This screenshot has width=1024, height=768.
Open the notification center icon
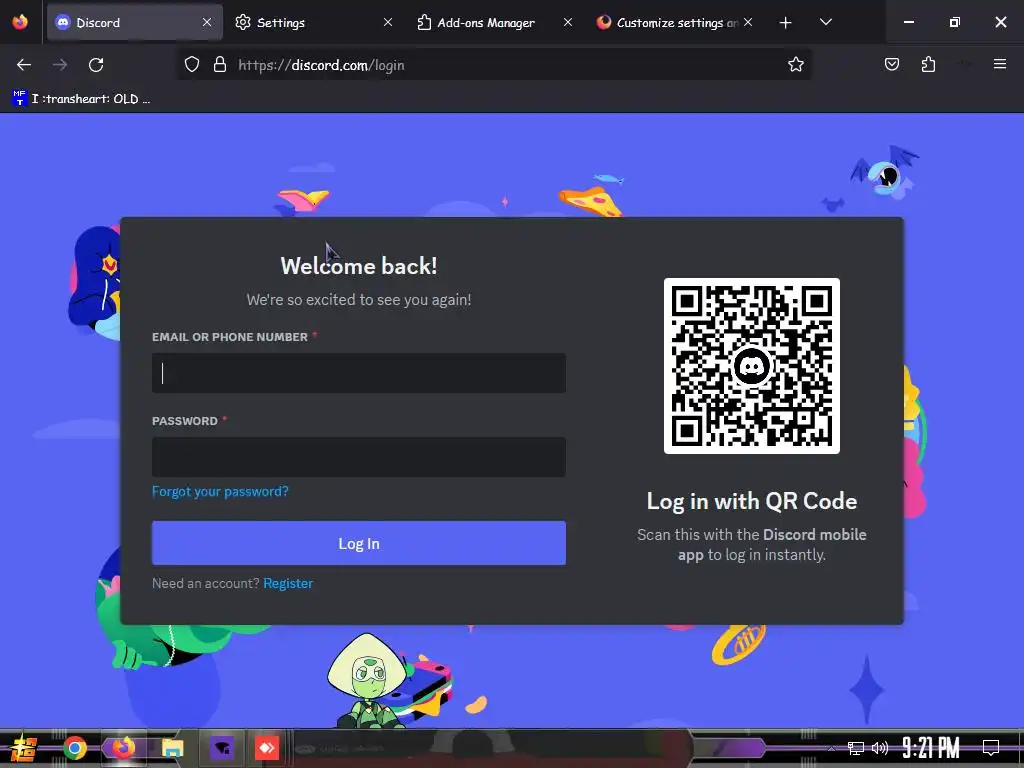click(991, 748)
